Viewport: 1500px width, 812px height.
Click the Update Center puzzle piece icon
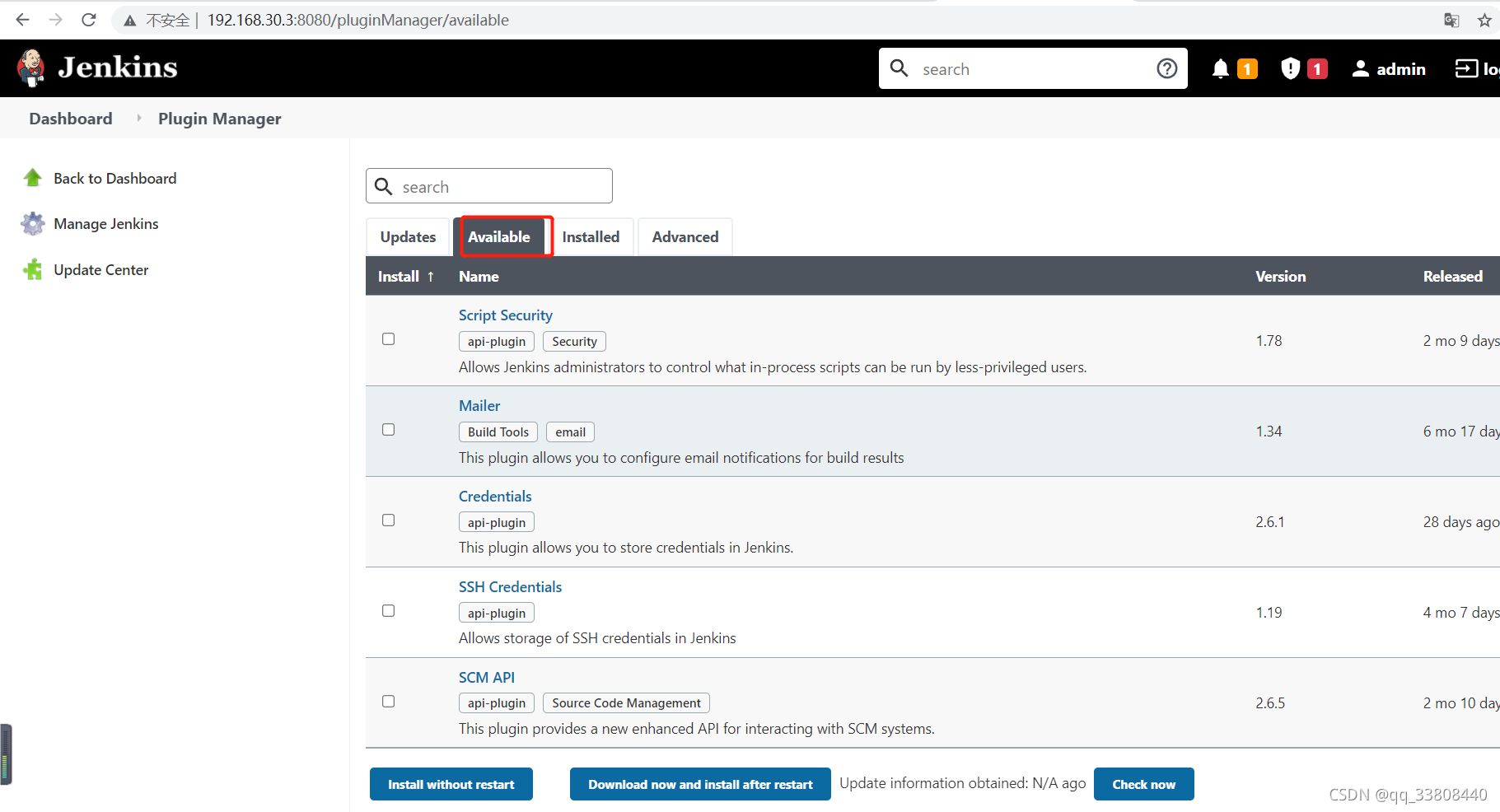tap(33, 269)
